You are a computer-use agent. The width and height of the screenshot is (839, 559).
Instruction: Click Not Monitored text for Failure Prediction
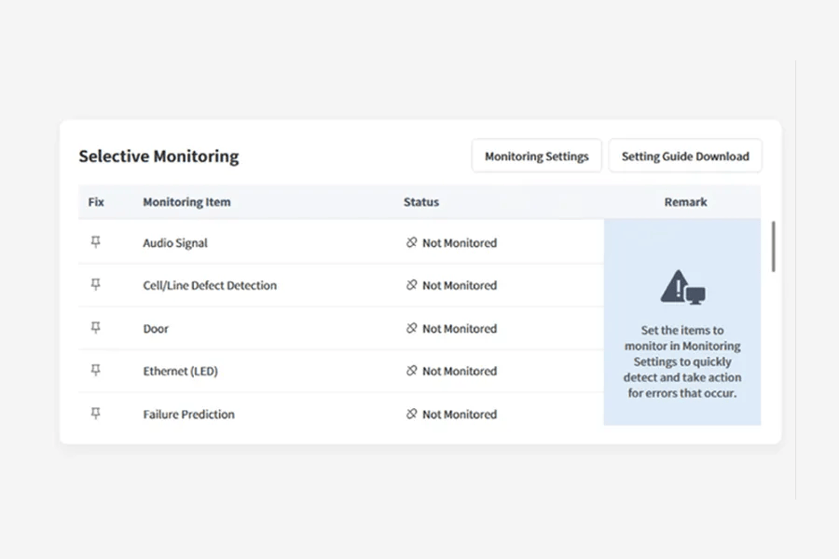[460, 414]
